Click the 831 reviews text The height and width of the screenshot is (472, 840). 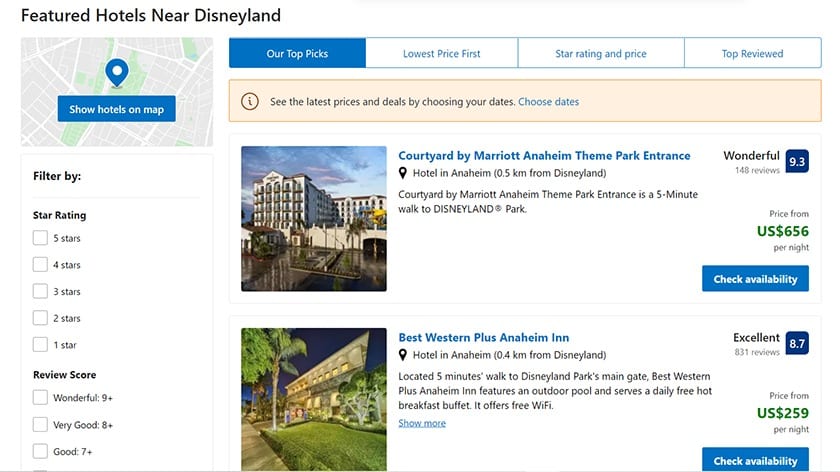(x=757, y=352)
